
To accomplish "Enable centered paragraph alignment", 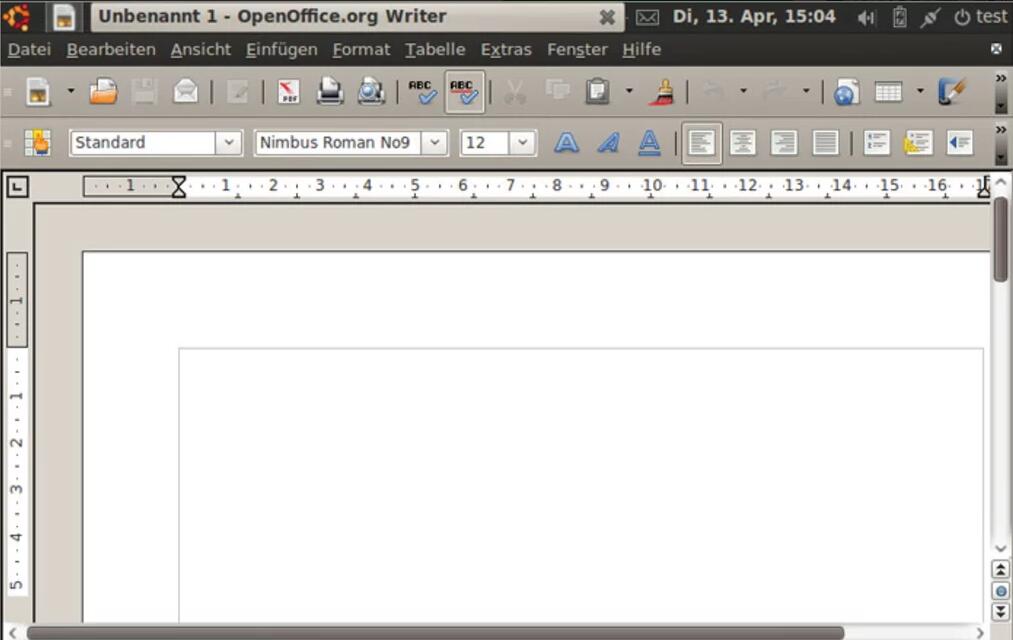I will (x=742, y=143).
